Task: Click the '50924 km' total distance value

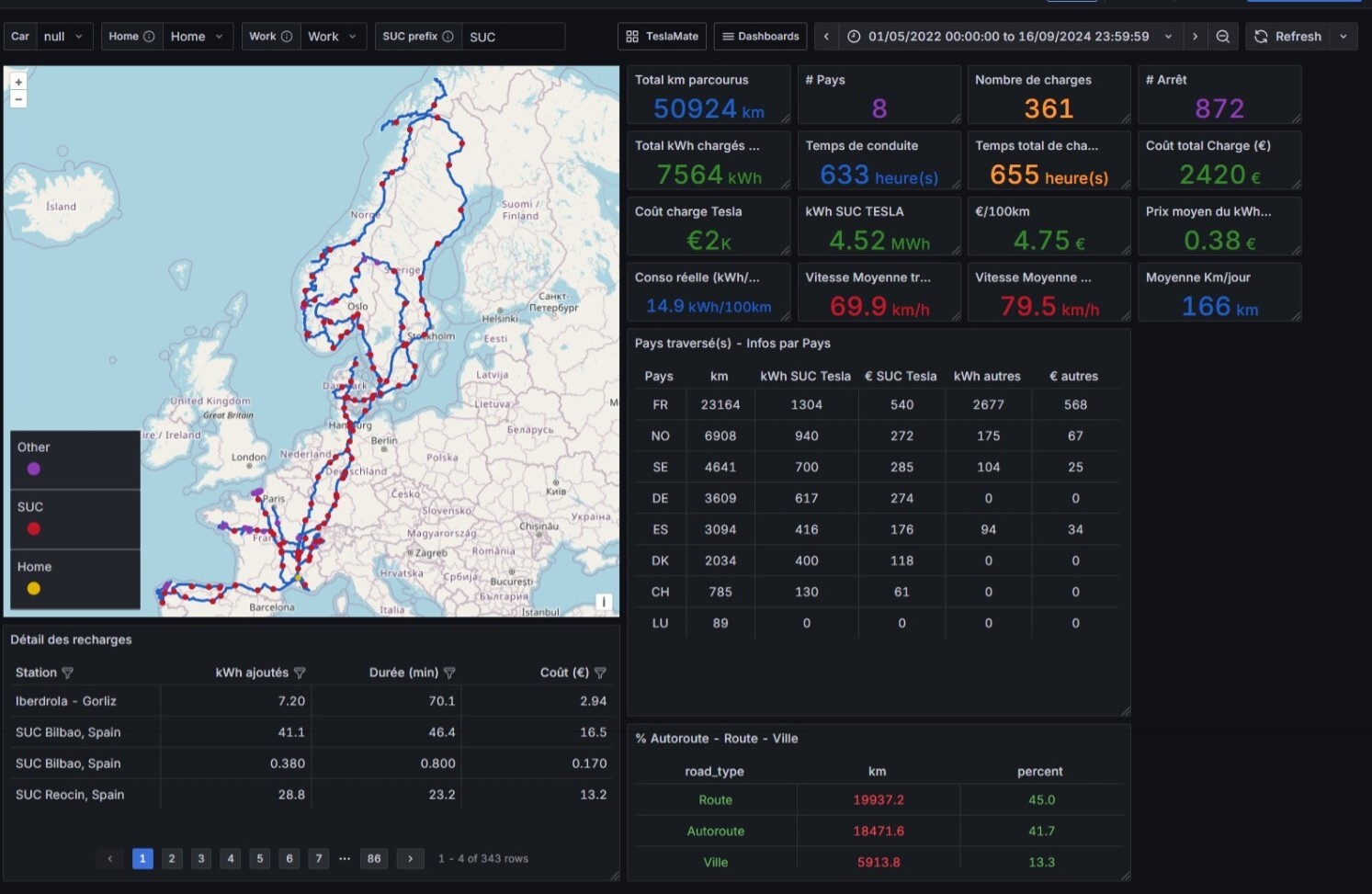Action: coord(709,108)
